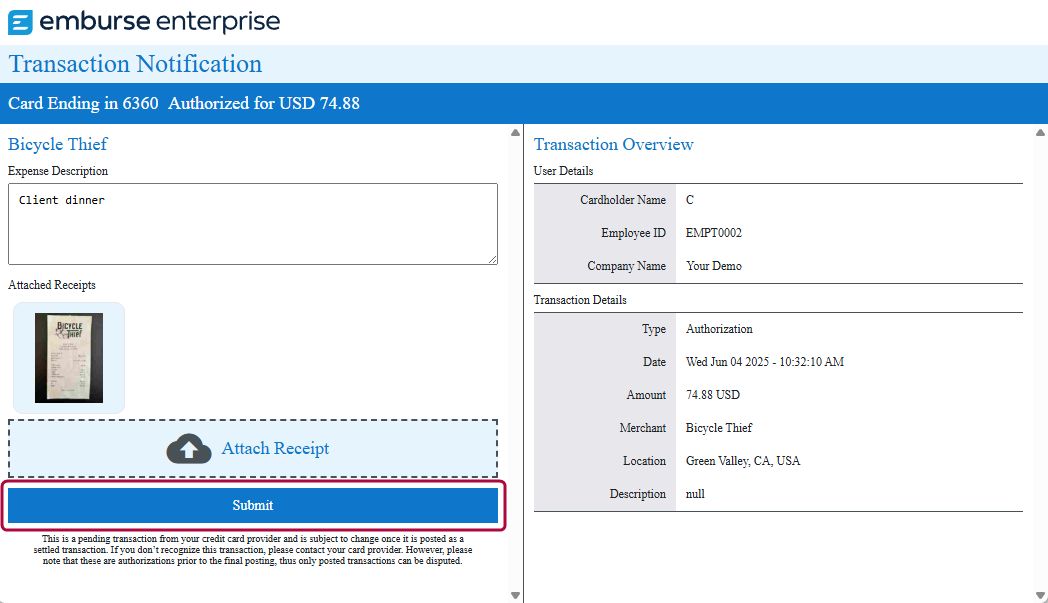Click the 'Transaction Notification' heading

coord(135,64)
